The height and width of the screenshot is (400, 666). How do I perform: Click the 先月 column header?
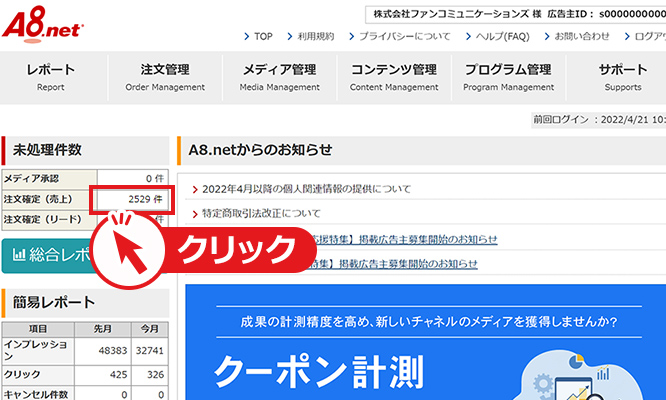point(103,329)
